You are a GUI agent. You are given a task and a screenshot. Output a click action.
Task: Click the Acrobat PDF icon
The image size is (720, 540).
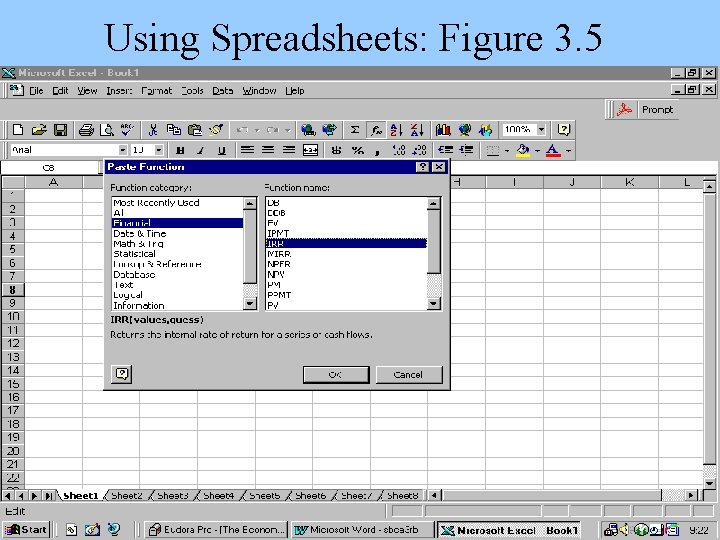tap(624, 110)
